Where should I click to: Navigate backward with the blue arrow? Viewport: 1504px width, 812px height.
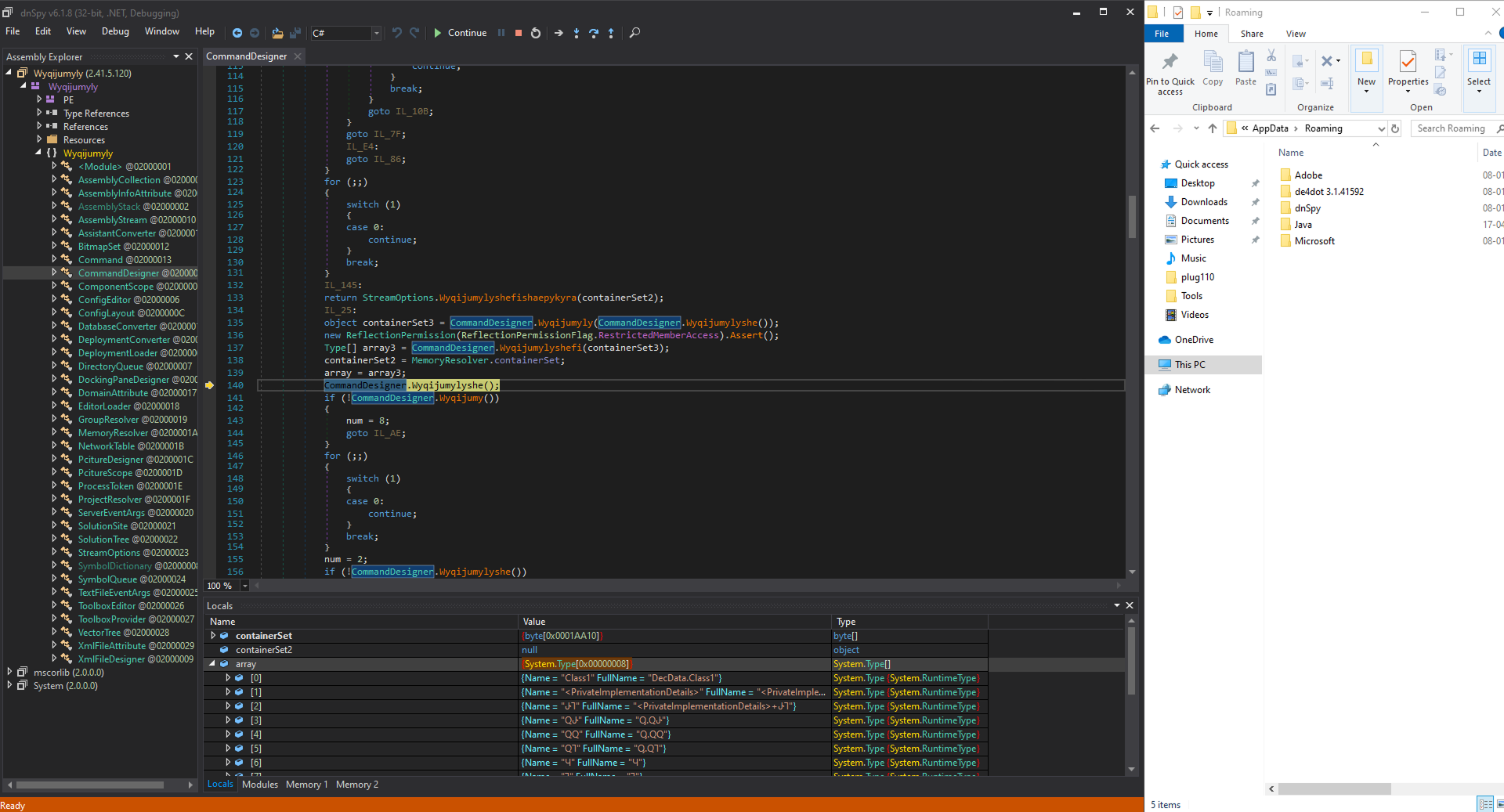click(237, 33)
